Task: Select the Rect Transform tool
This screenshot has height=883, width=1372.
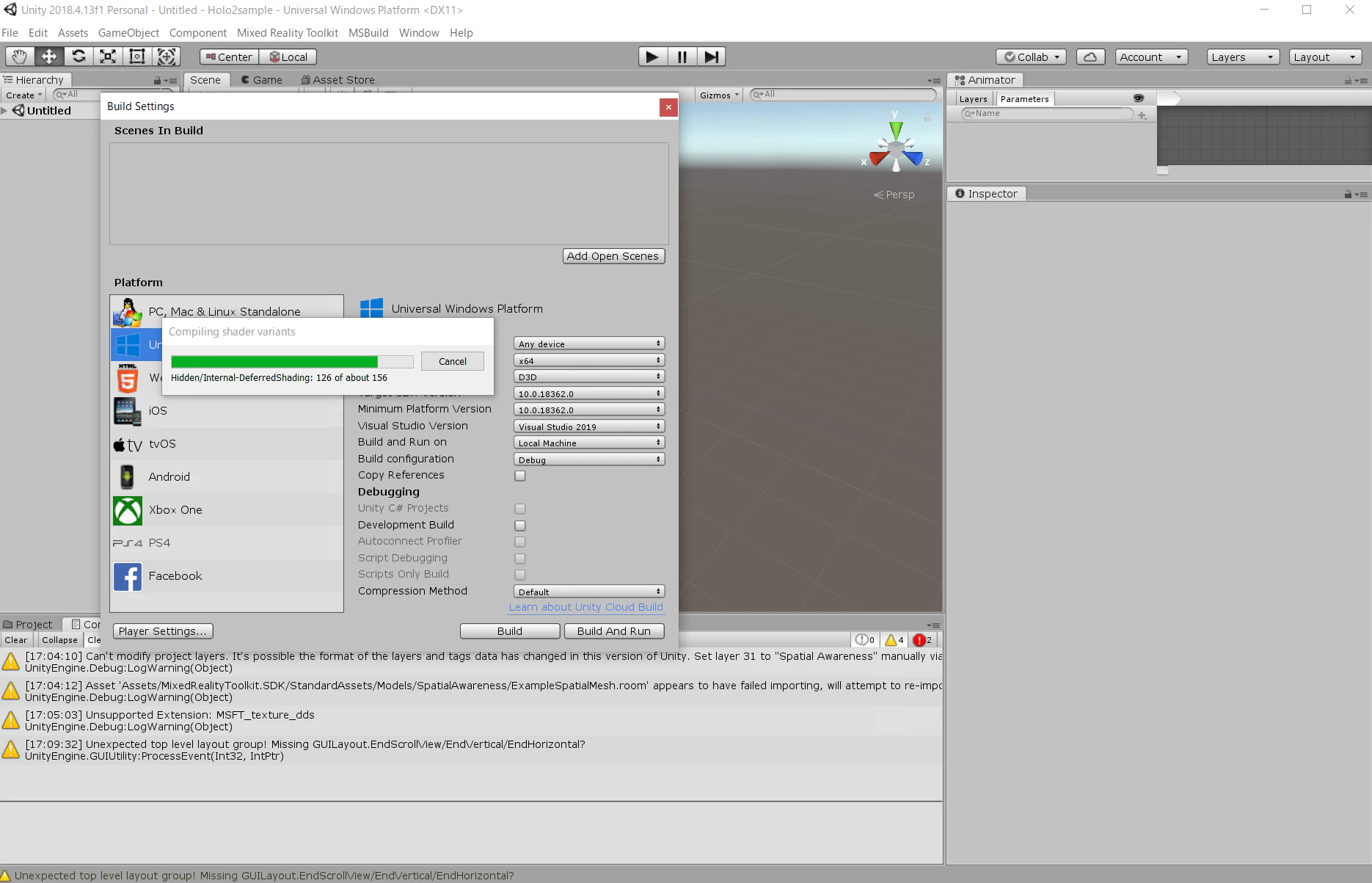Action: pyautogui.click(x=137, y=57)
